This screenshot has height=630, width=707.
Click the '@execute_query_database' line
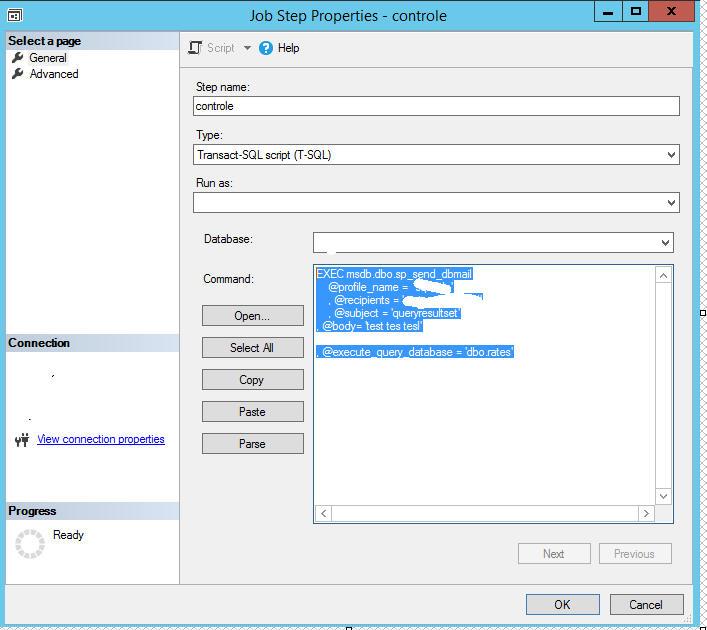pos(415,352)
